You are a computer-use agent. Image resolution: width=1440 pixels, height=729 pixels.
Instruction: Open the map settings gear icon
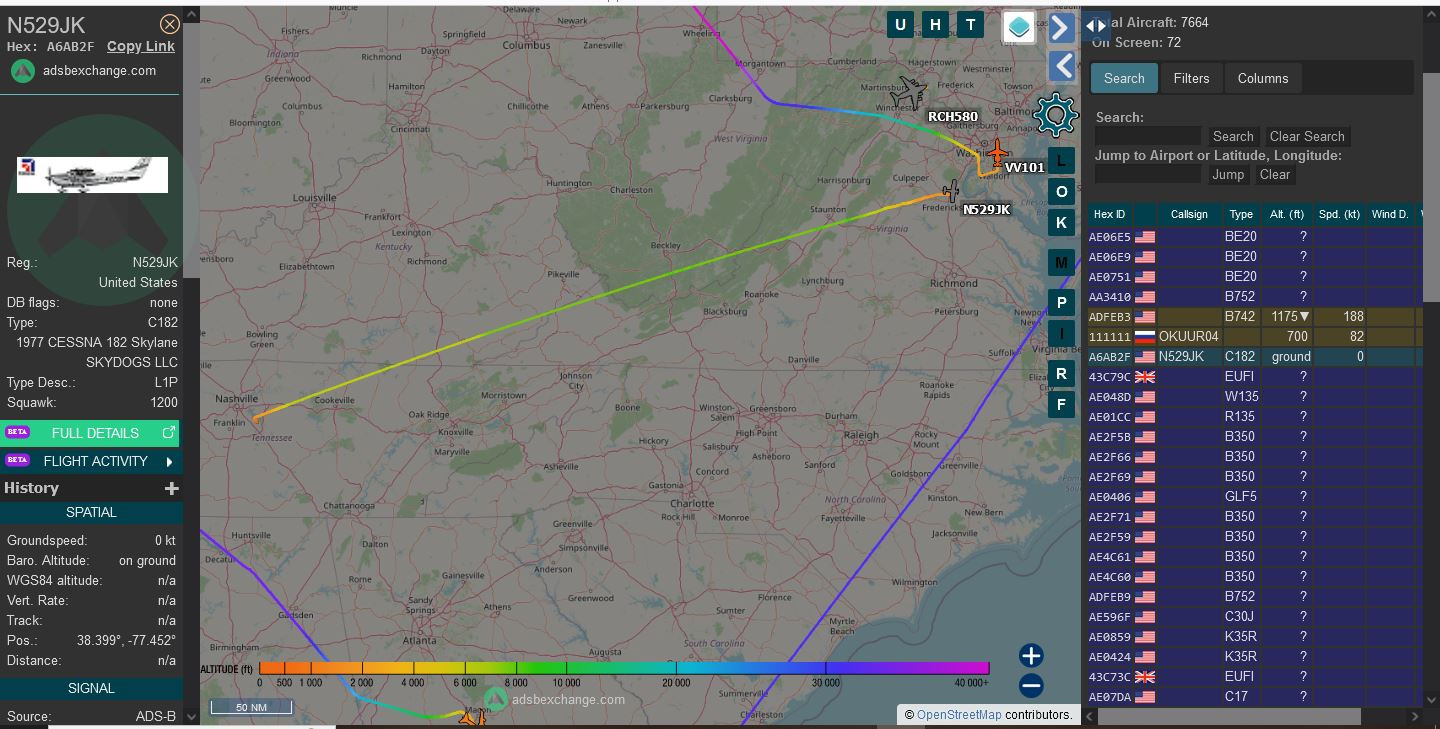pyautogui.click(x=1055, y=116)
